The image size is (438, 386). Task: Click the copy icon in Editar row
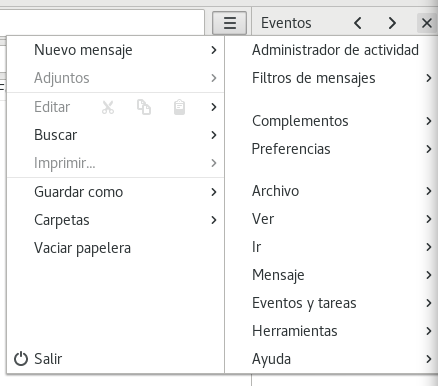point(144,107)
